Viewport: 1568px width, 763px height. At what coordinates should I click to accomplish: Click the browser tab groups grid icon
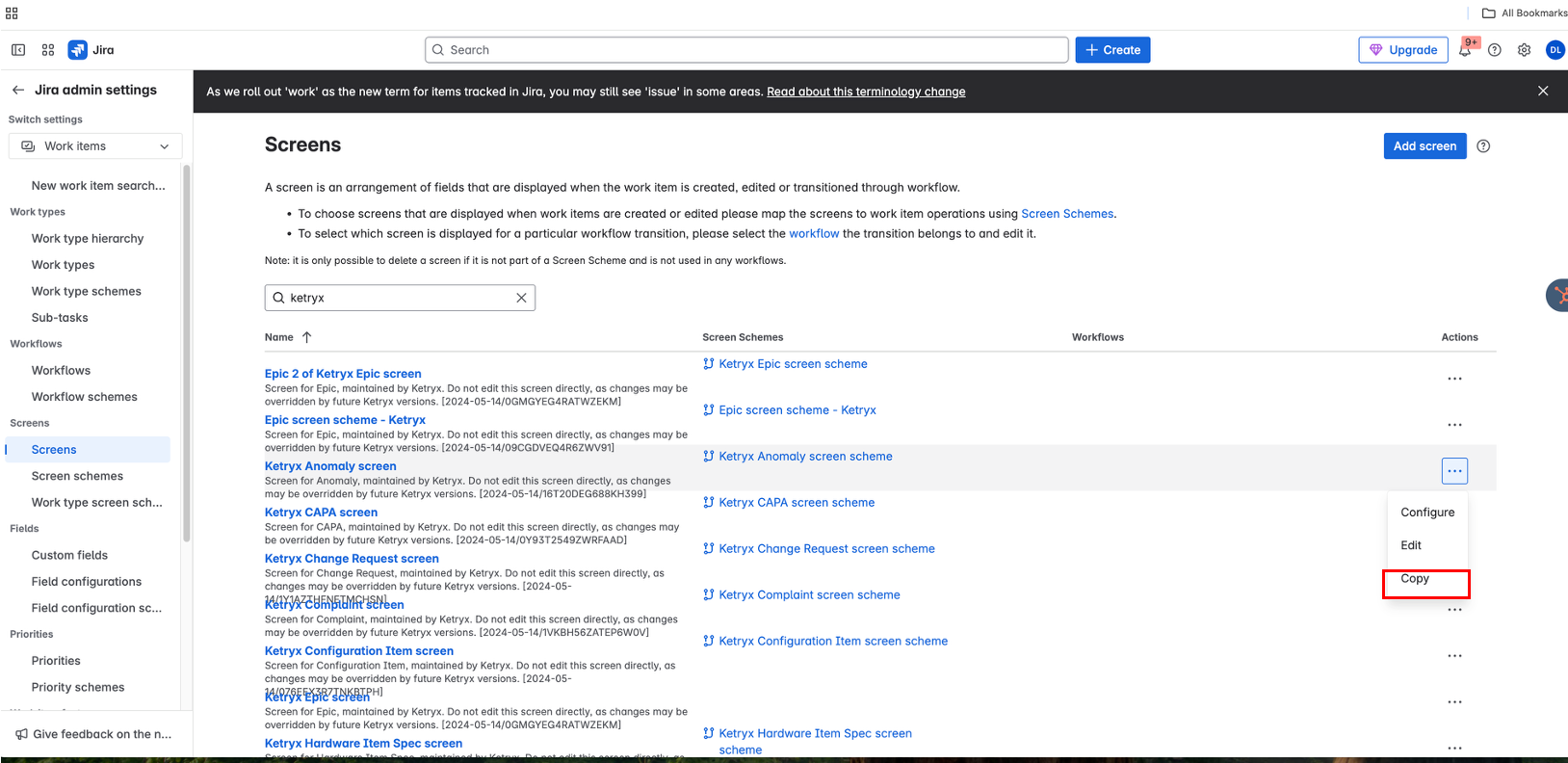12,13
